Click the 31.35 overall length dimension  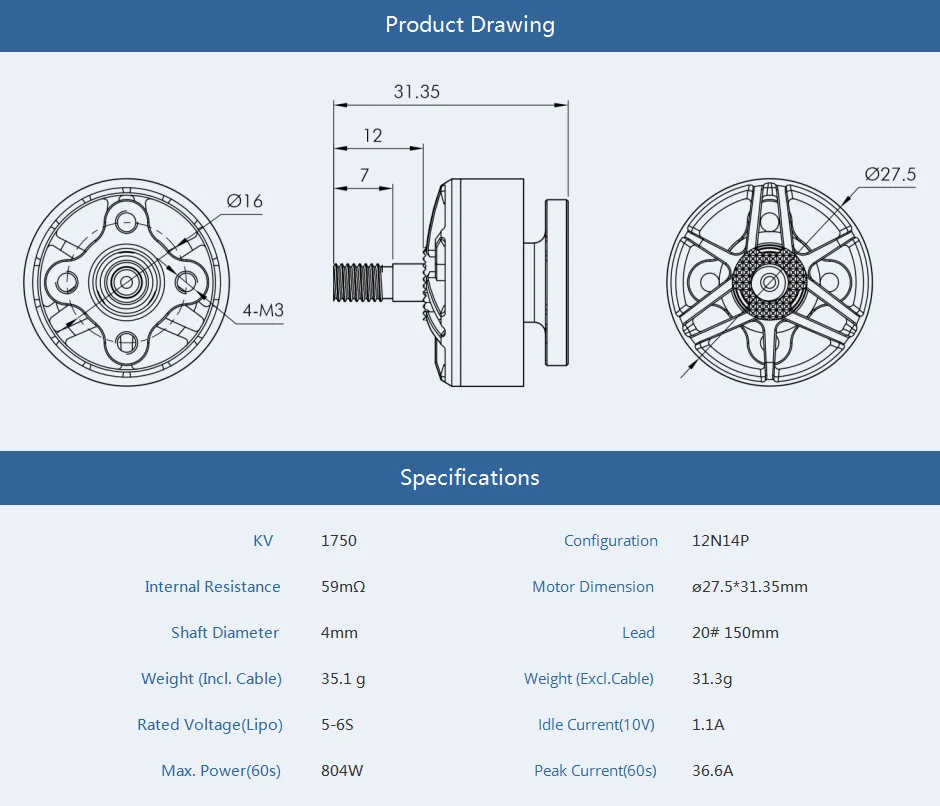pos(417,92)
